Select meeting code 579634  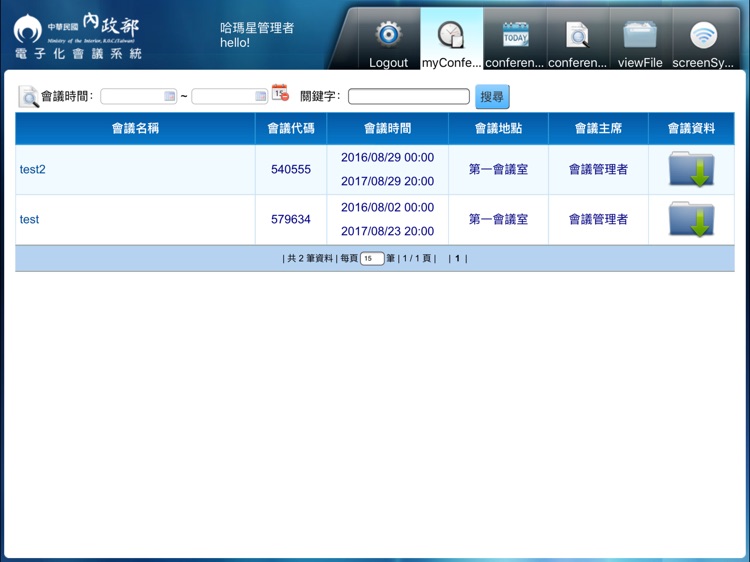(291, 219)
